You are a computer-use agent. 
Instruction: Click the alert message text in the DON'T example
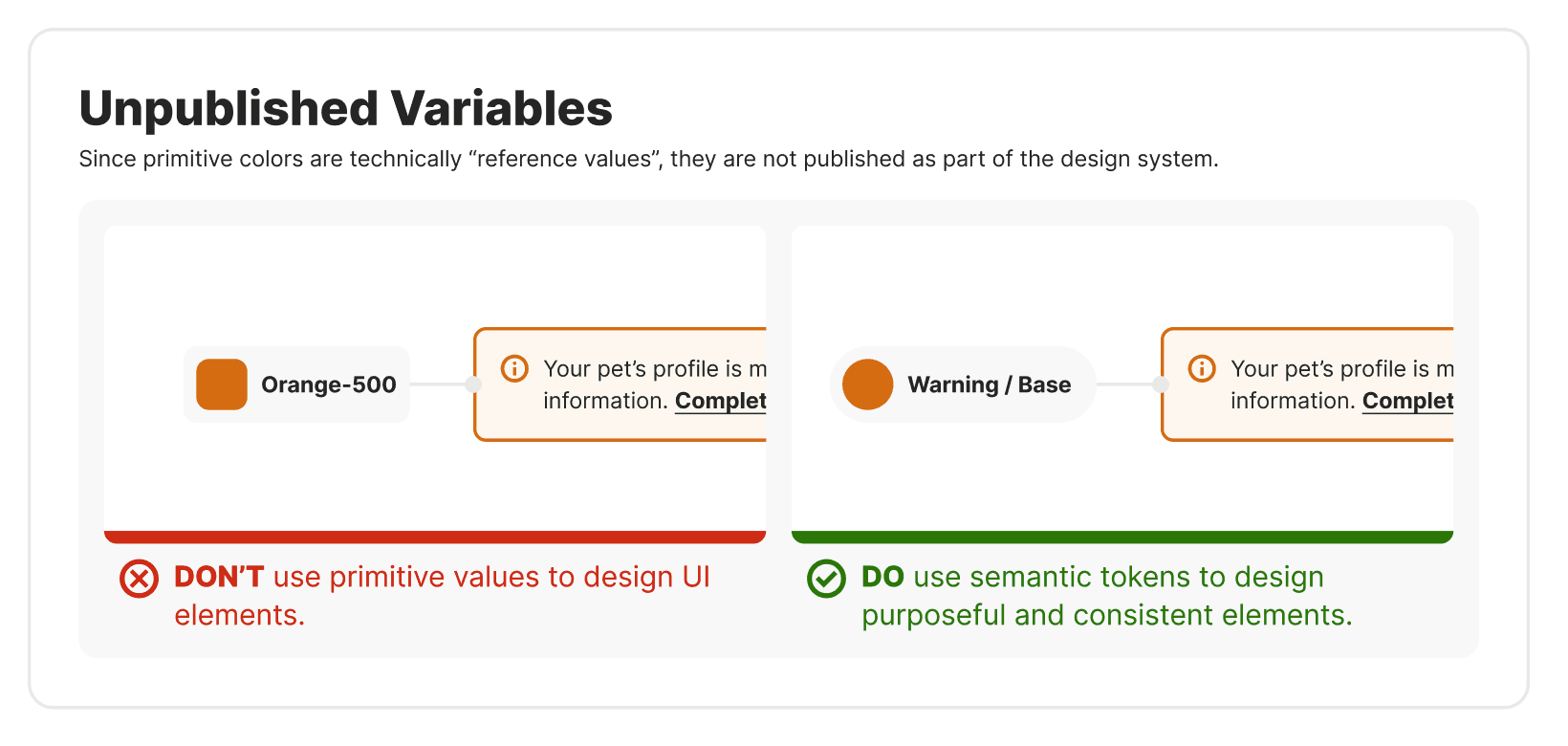(x=654, y=369)
